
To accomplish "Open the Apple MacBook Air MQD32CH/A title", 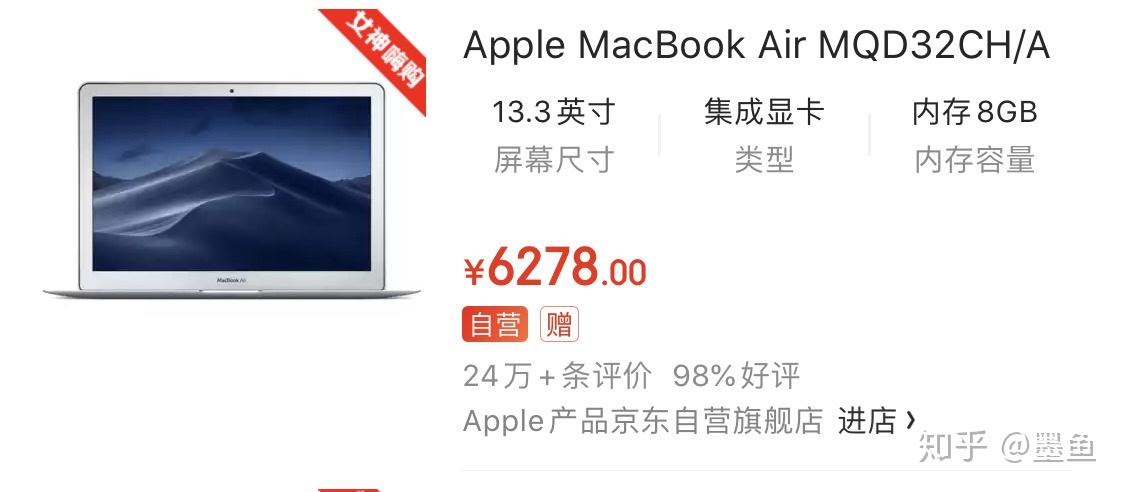I will click(x=756, y=46).
